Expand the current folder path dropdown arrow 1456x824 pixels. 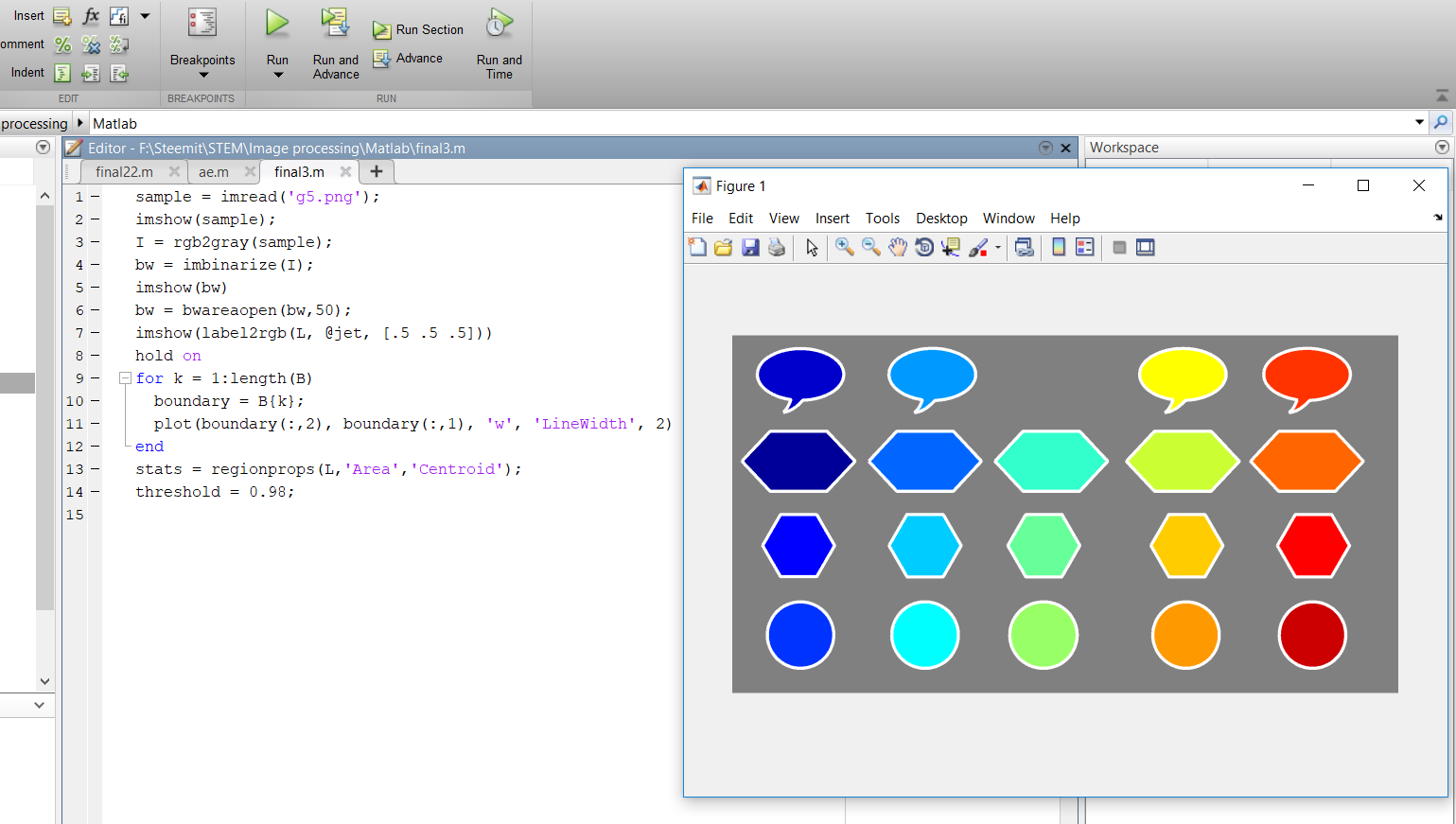point(1419,123)
